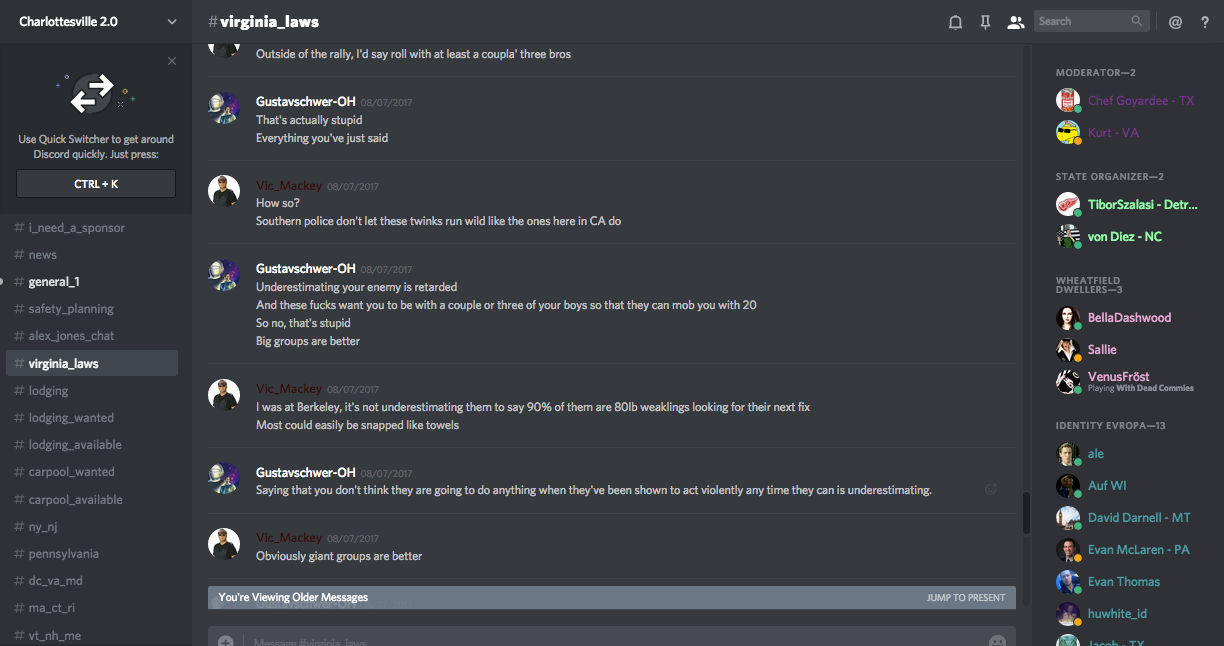Open recent mentions with the @ icon
Image resolution: width=1224 pixels, height=646 pixels.
tap(1175, 22)
